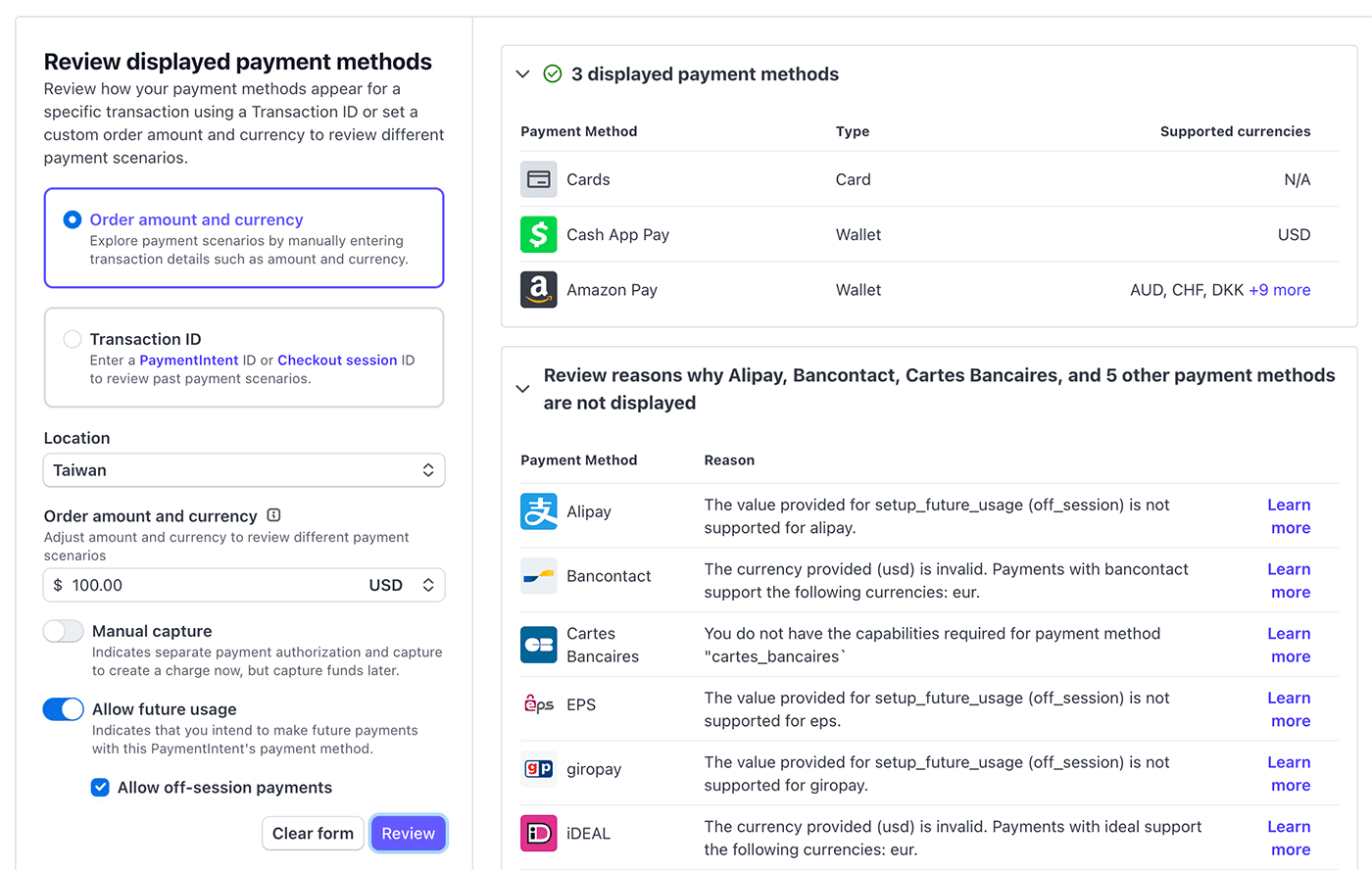Click the Bancontact name text
The height and width of the screenshot is (870, 1372).
(x=609, y=576)
